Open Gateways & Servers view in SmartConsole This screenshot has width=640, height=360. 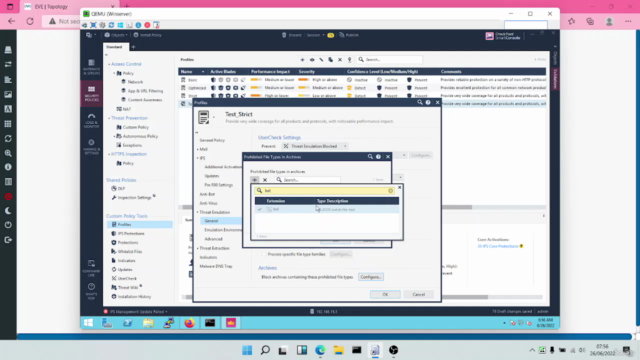pos(91,67)
